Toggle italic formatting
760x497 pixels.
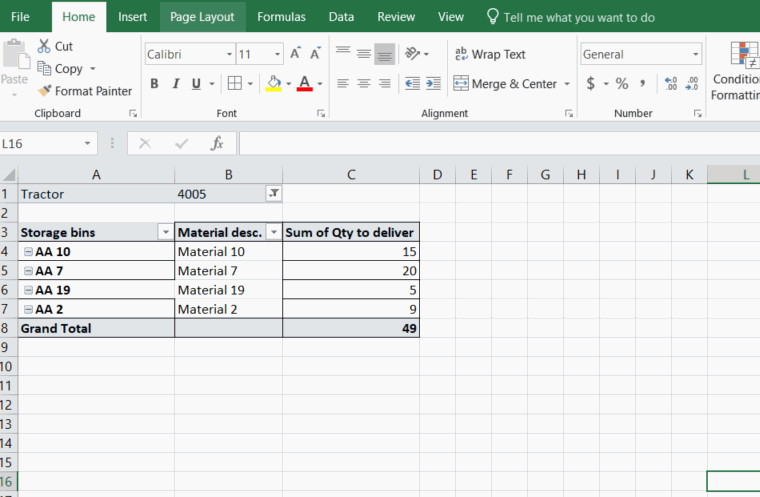[175, 84]
